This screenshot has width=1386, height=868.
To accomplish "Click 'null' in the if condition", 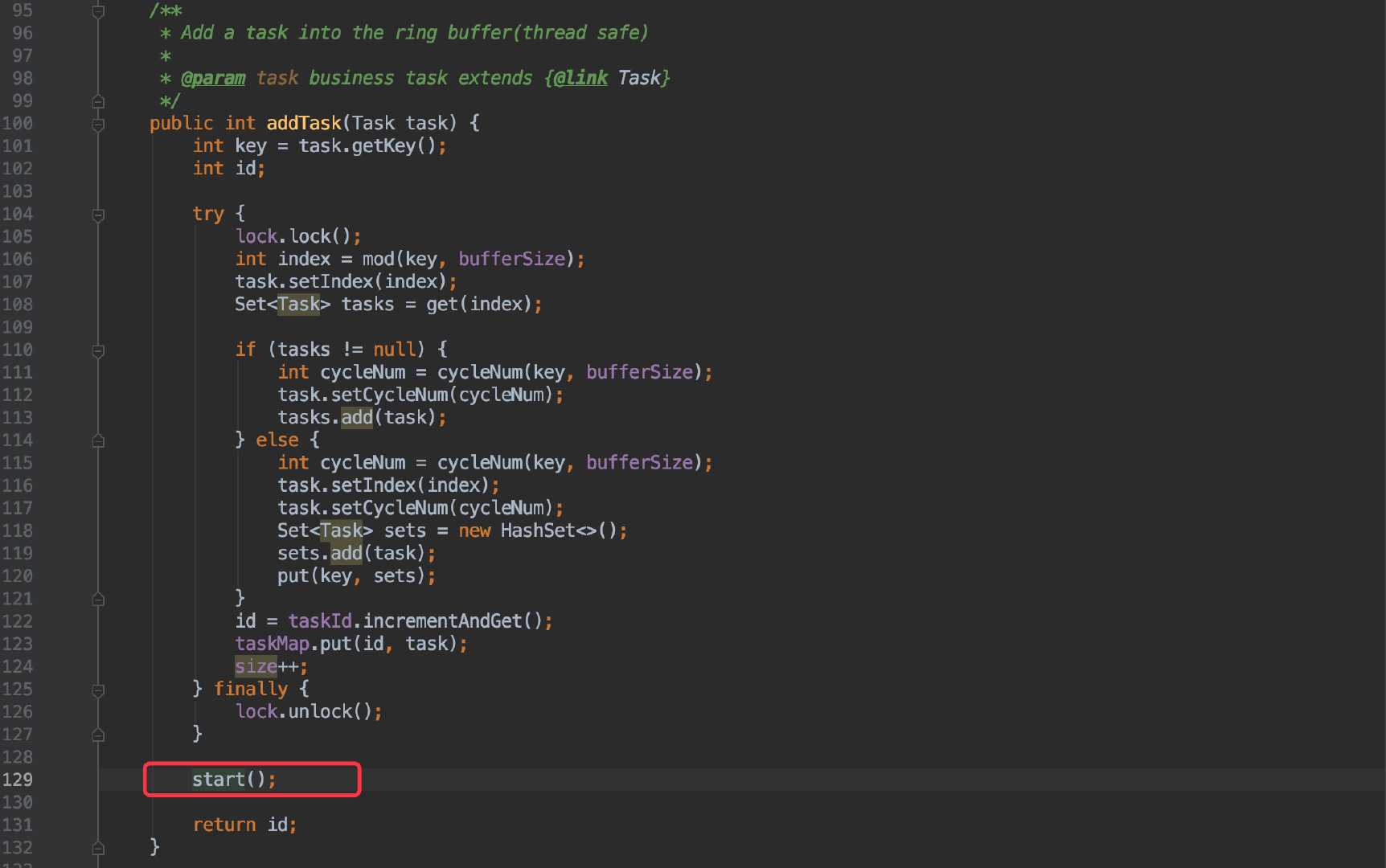I will [394, 350].
